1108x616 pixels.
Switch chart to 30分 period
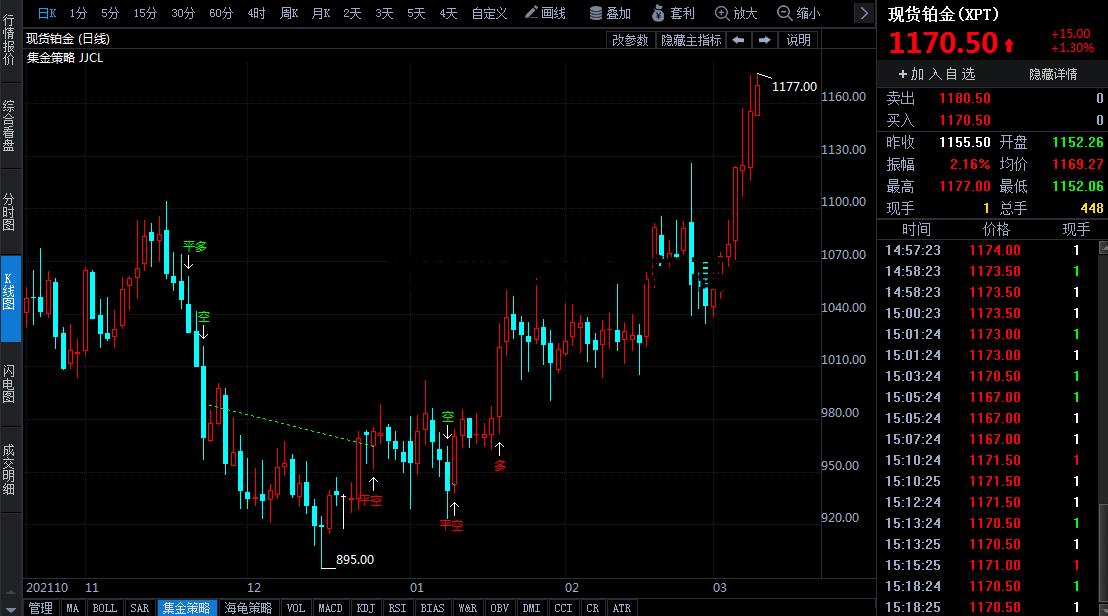pyautogui.click(x=183, y=13)
